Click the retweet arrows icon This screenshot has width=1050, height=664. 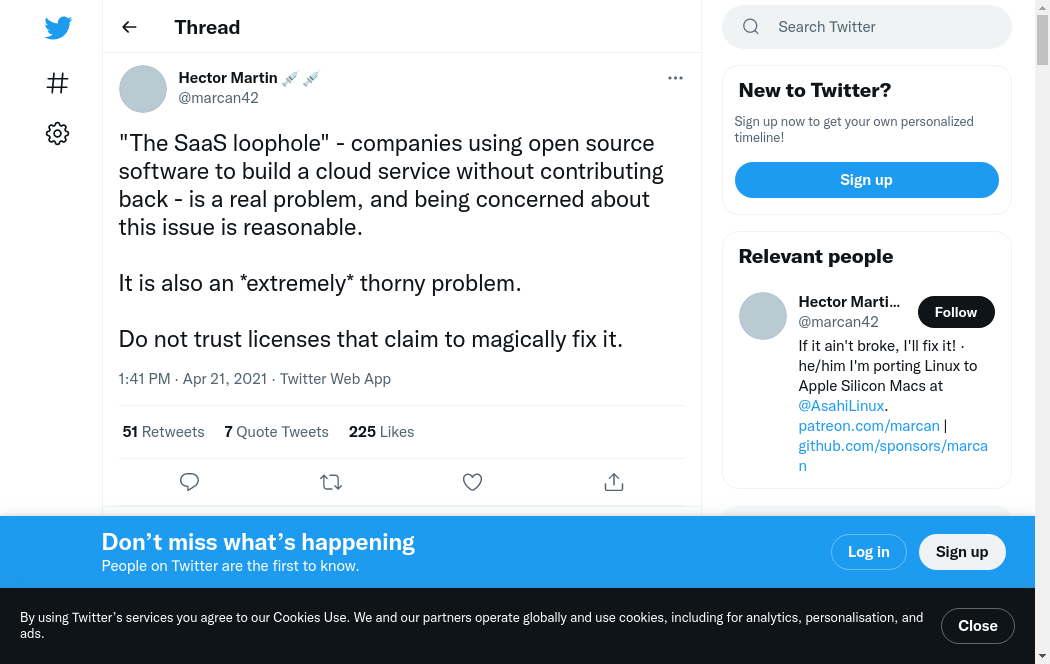(x=331, y=482)
